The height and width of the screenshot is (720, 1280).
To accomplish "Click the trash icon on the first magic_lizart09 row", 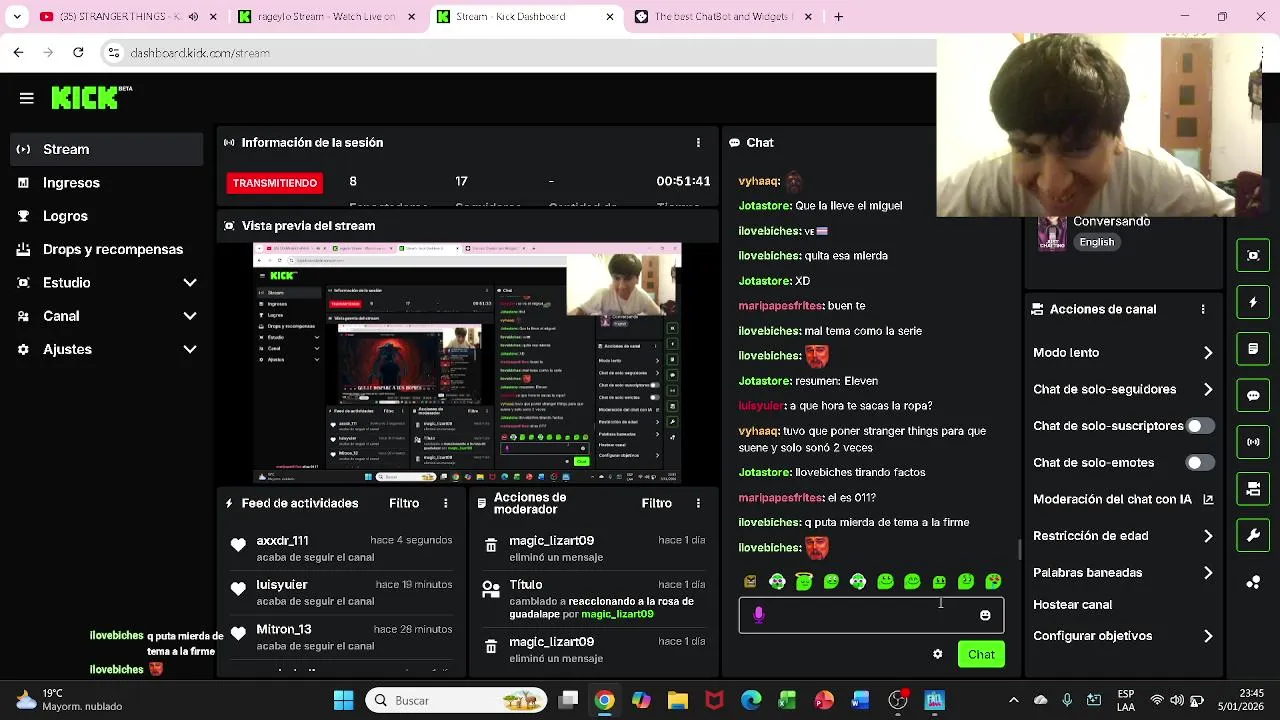I will click(x=491, y=545).
